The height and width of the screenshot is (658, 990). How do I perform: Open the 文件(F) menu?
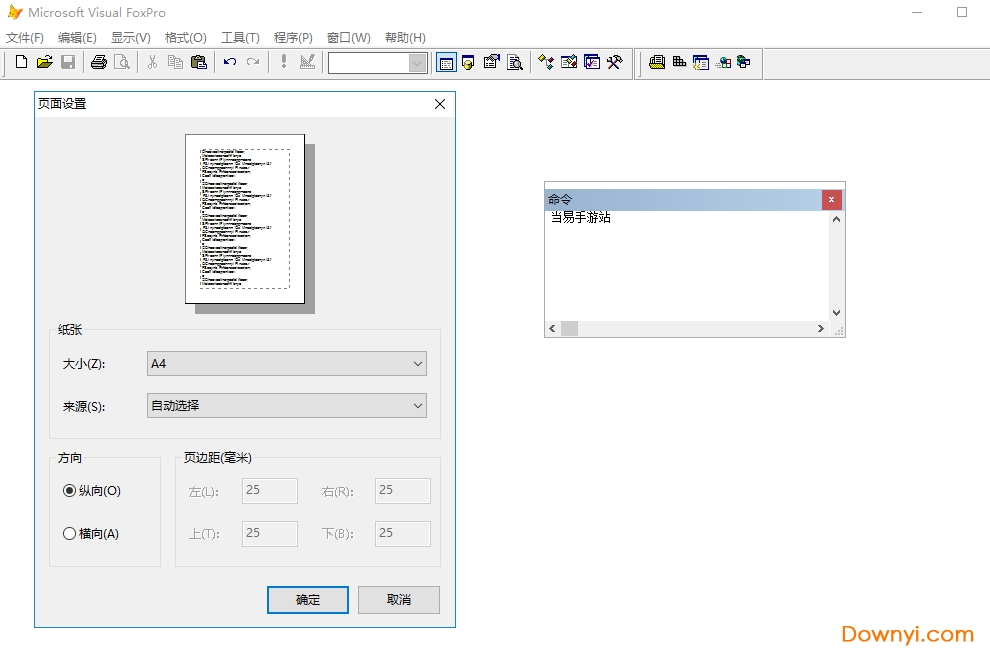click(25, 38)
